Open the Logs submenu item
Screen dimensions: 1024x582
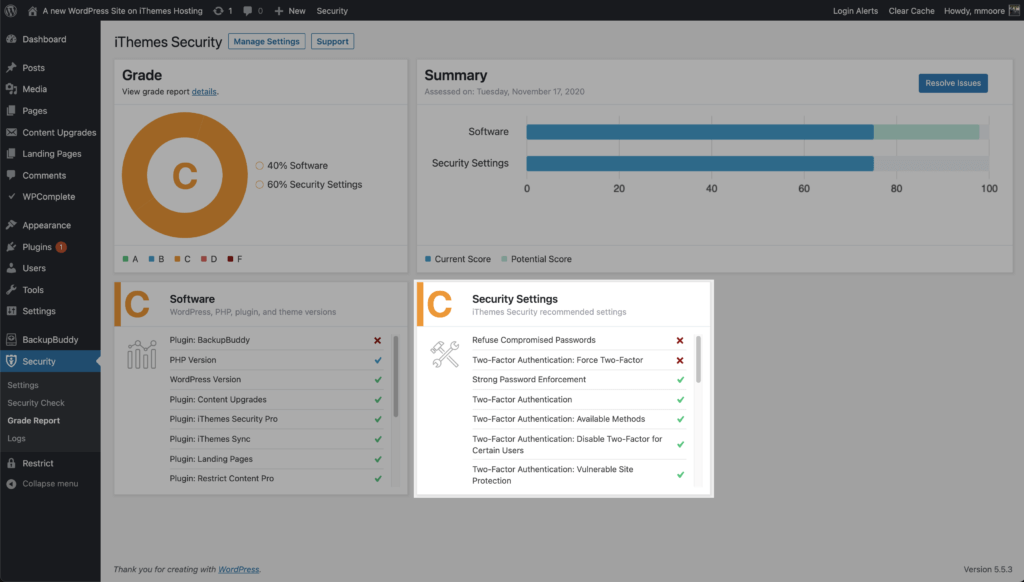click(16, 438)
